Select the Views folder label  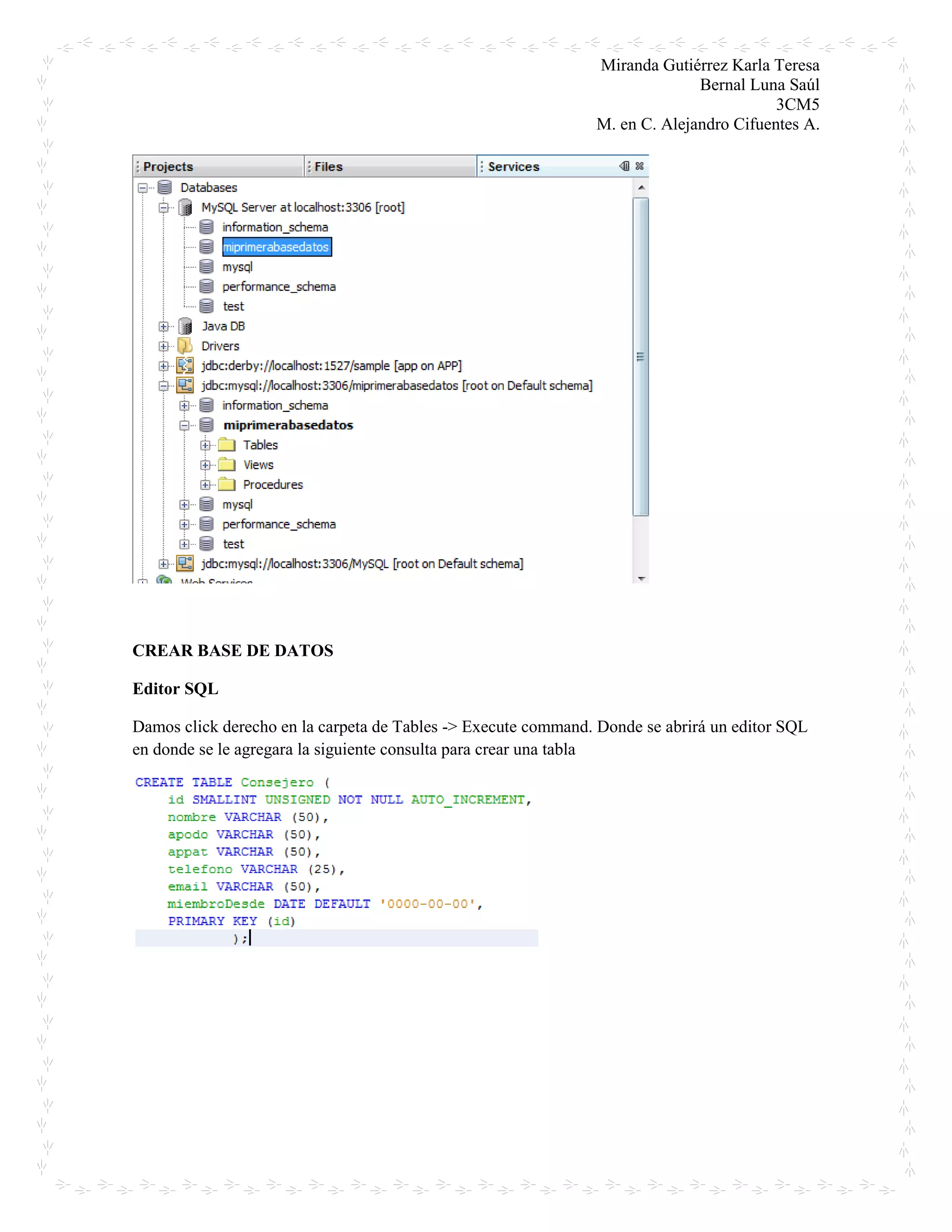tap(258, 465)
